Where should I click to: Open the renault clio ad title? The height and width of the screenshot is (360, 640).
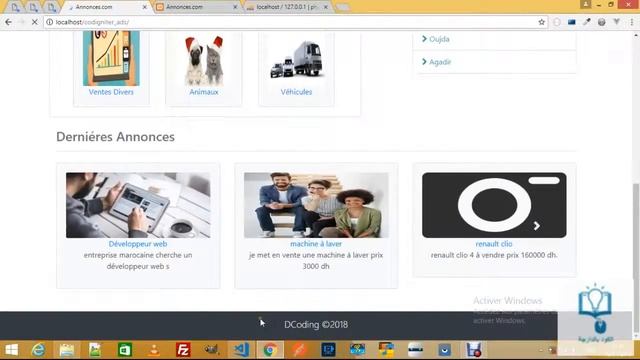point(494,244)
